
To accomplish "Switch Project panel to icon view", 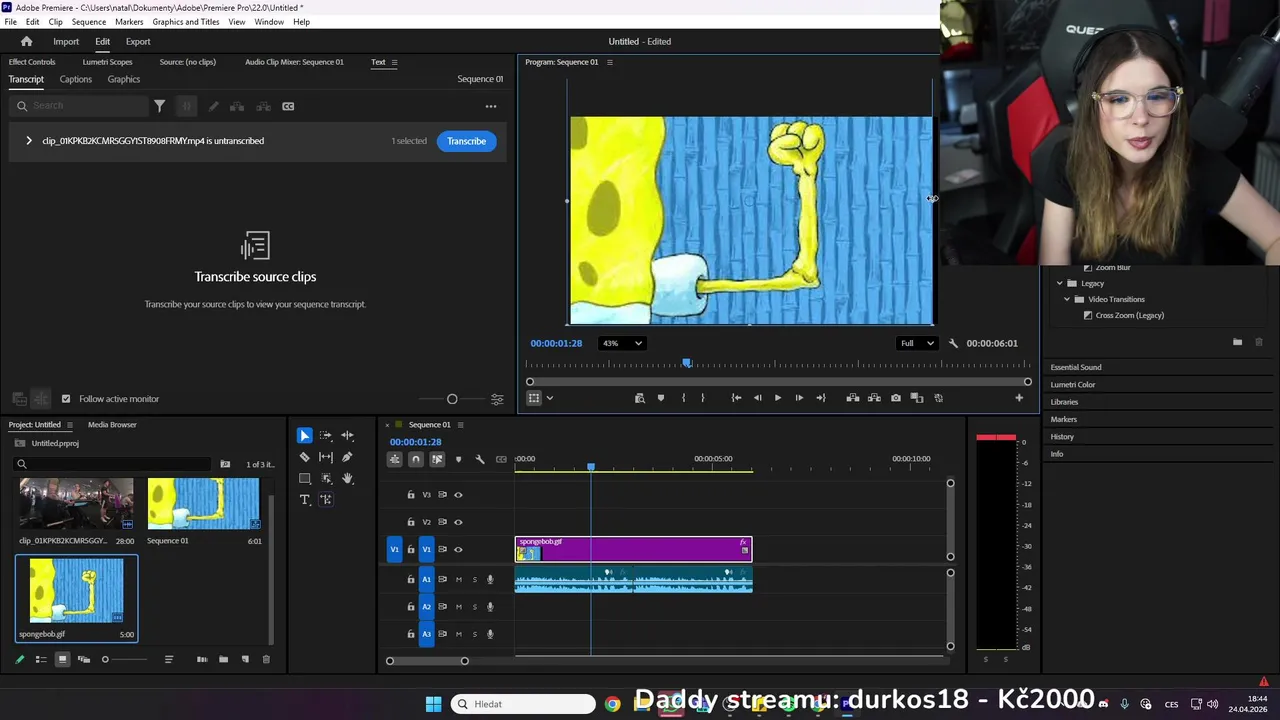I will pyautogui.click(x=62, y=659).
